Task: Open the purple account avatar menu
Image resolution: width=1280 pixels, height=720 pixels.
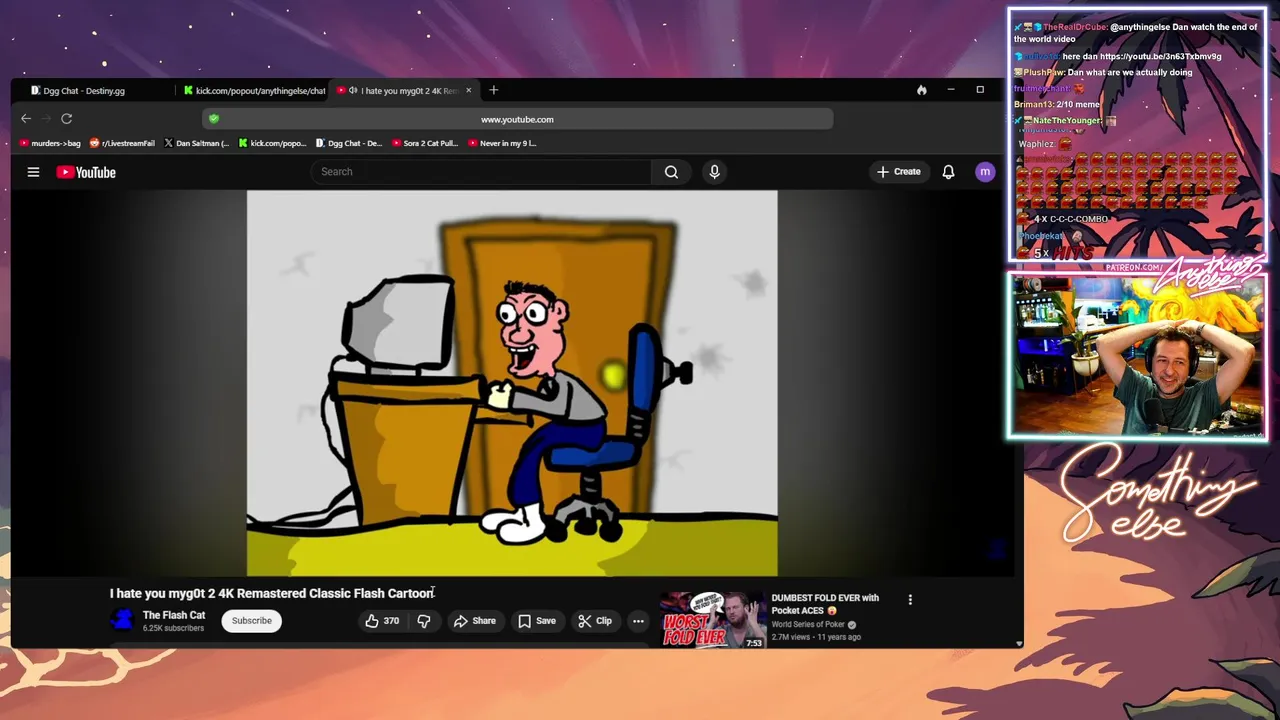Action: click(x=985, y=172)
